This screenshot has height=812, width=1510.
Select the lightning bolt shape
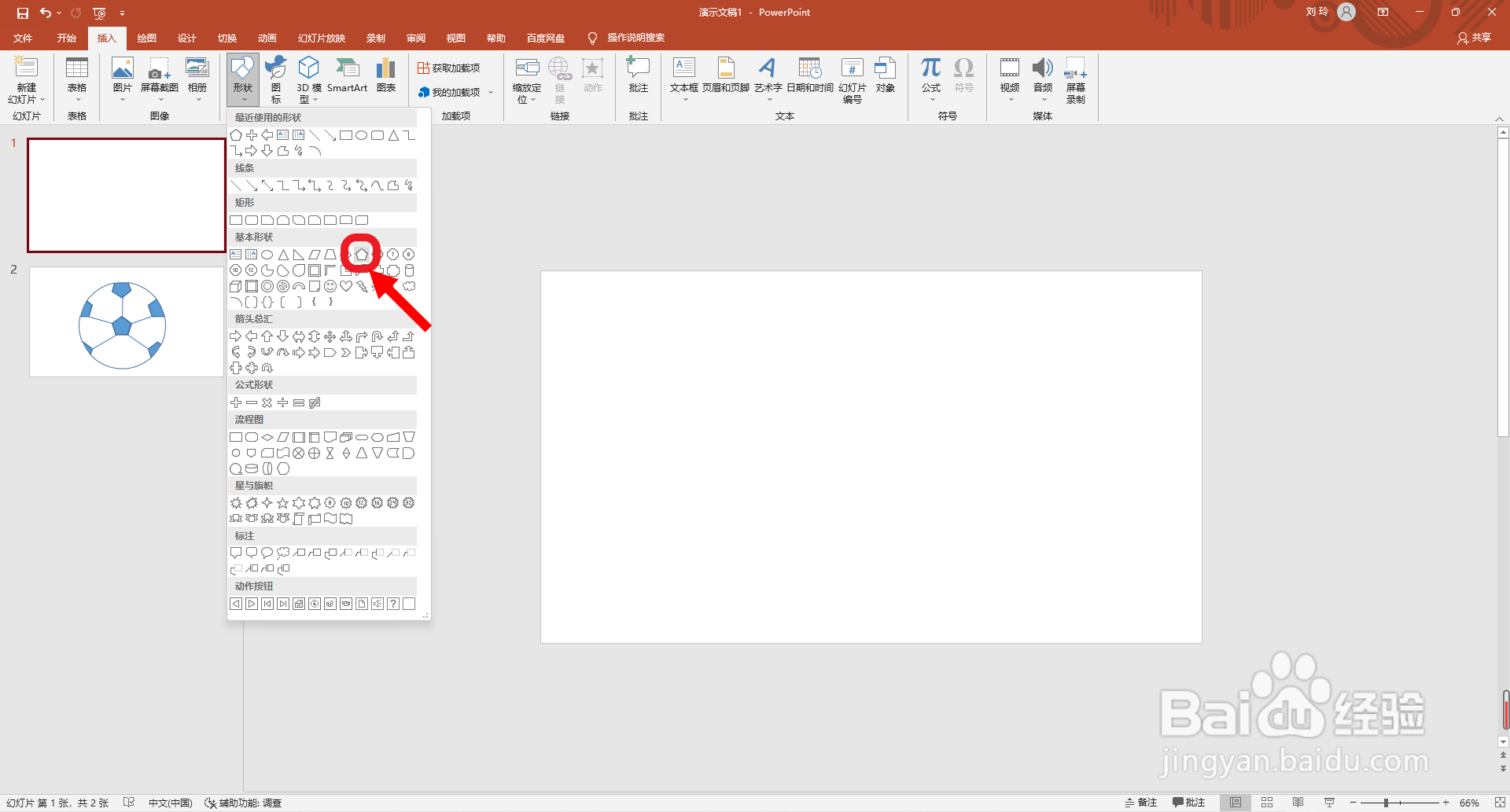(362, 286)
